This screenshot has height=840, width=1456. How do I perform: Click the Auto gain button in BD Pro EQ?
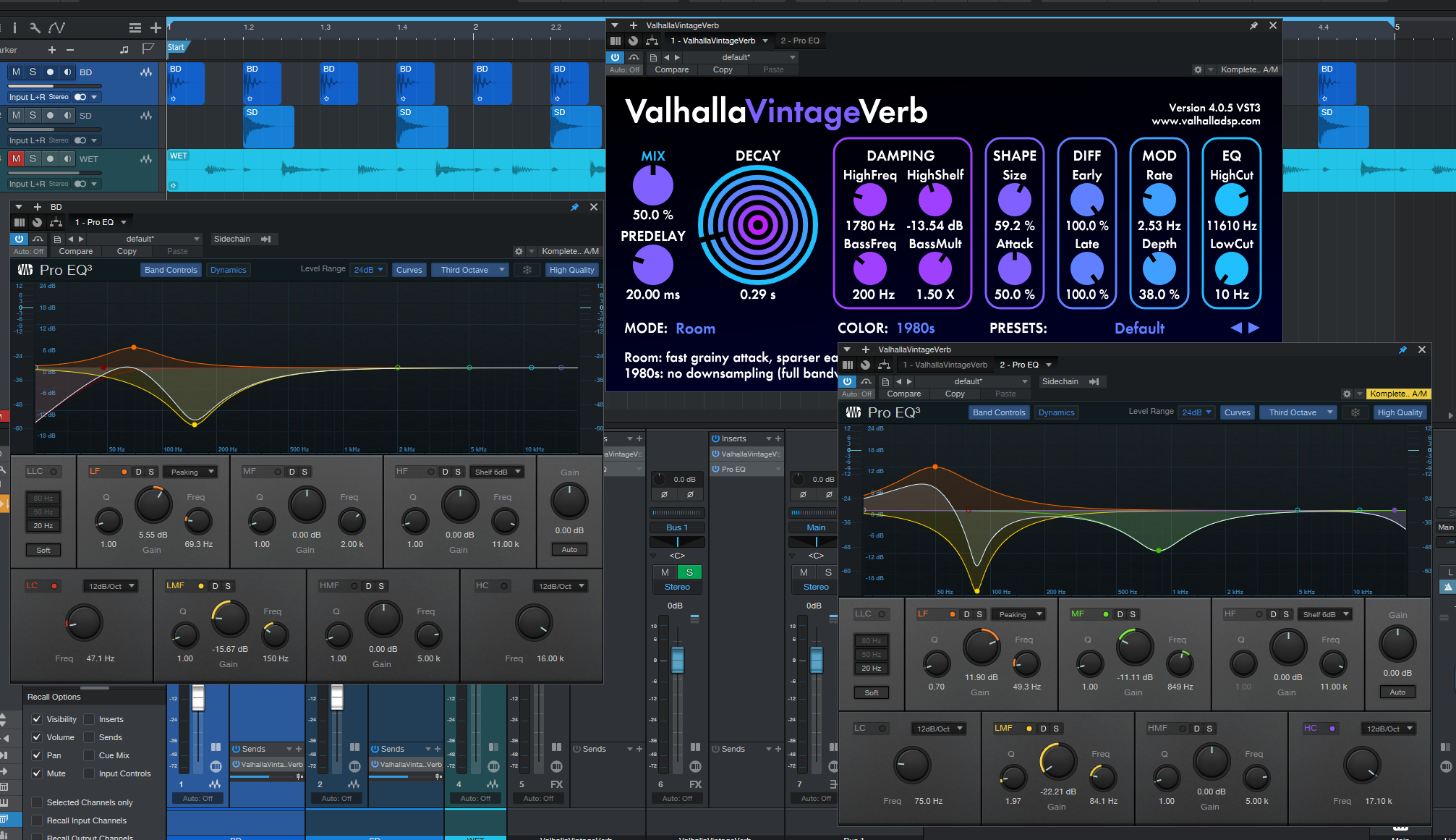click(569, 549)
